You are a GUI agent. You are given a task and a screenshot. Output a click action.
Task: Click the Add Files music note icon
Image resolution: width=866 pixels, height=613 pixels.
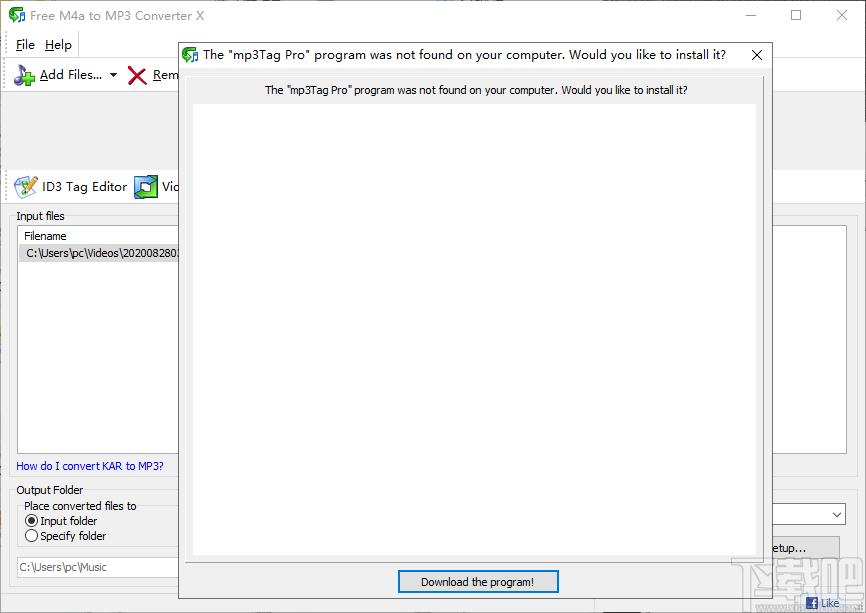click(24, 75)
